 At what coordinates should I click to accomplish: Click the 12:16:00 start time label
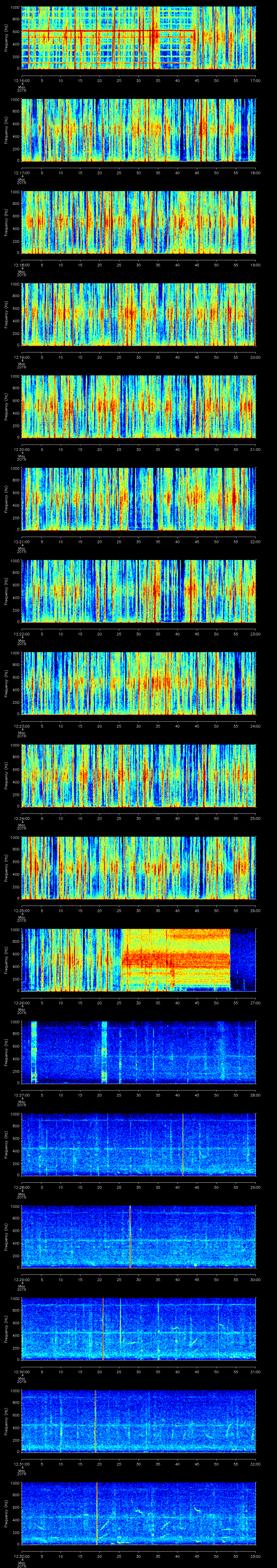(22, 80)
